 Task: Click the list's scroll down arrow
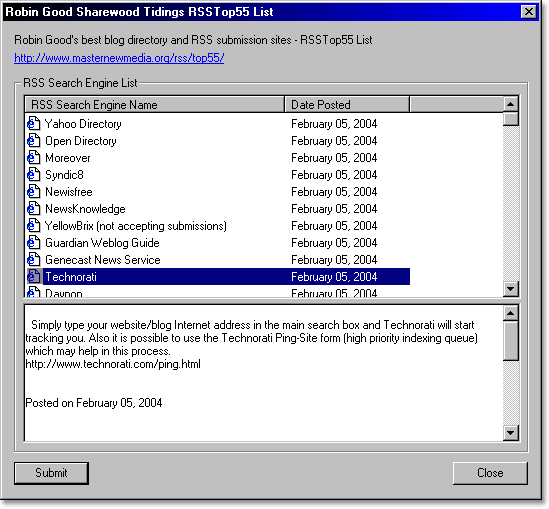tap(510, 289)
